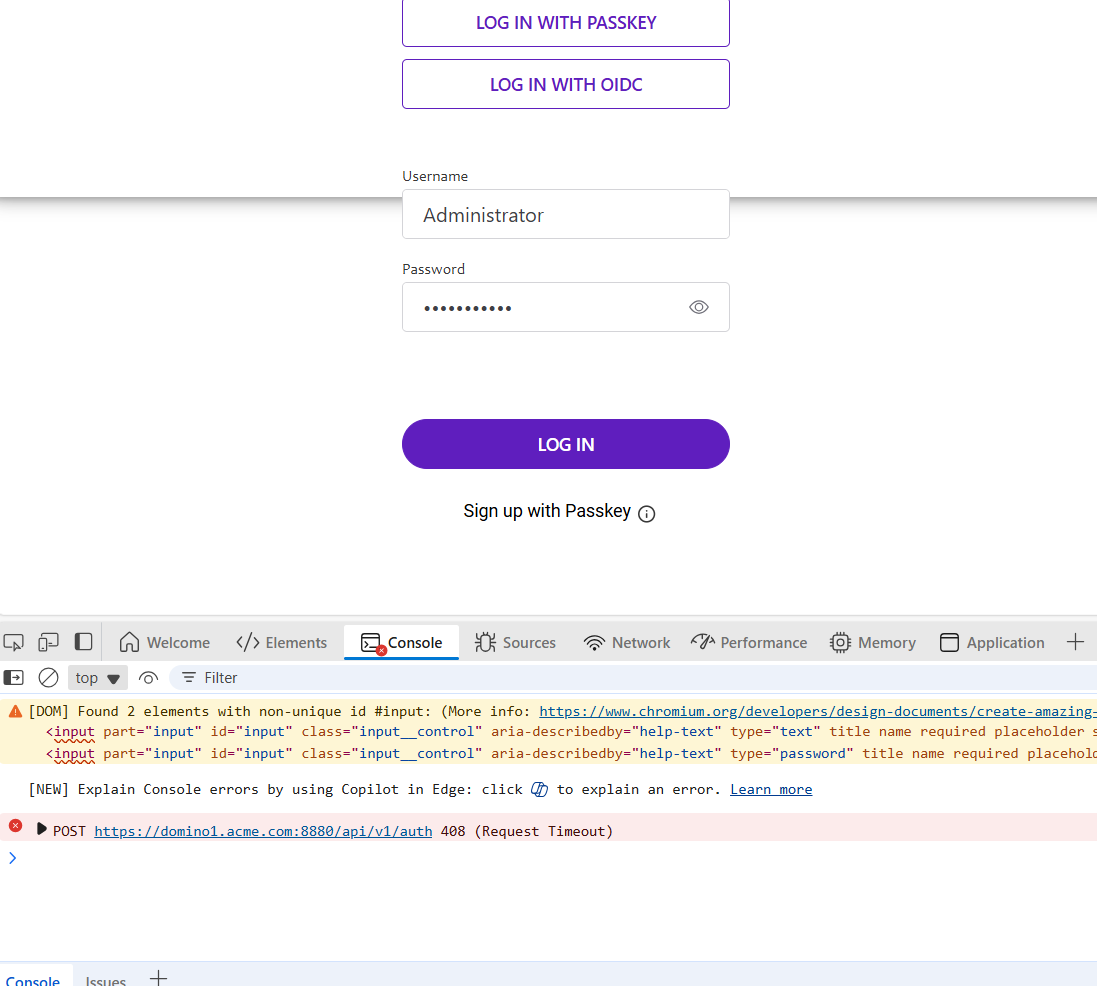Click the info icon beside Sign up with Passkey
1097x986 pixels.
click(646, 513)
